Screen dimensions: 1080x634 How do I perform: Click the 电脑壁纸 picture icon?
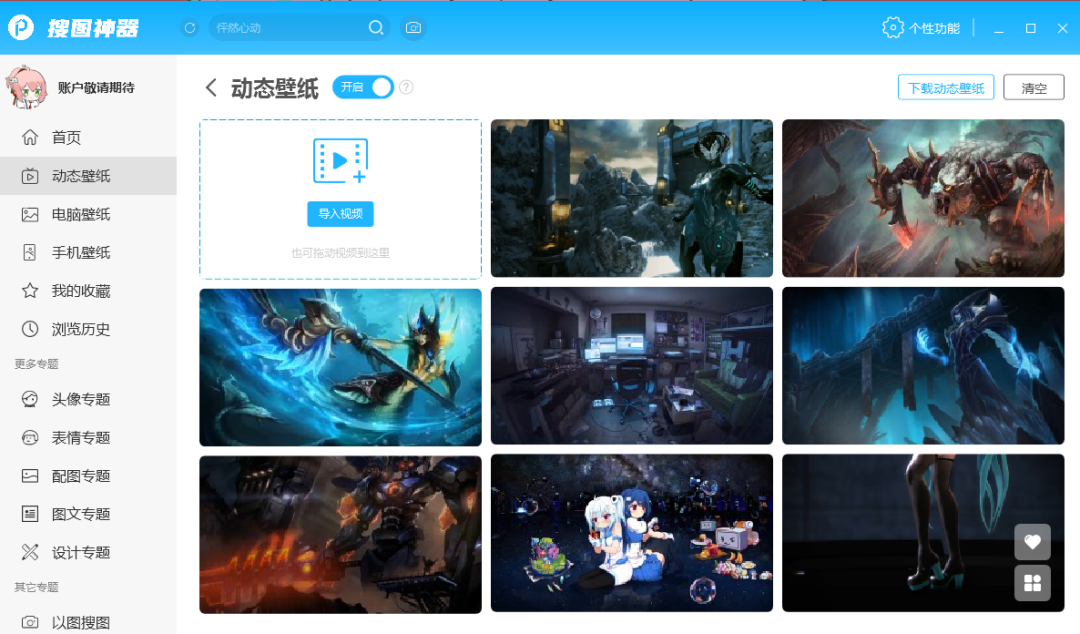(30, 214)
